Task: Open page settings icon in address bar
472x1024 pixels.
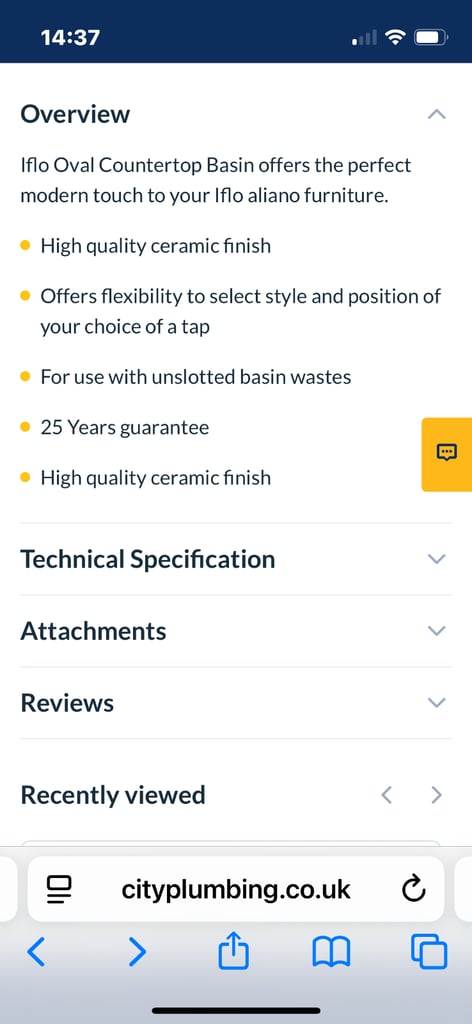Action: 59,889
